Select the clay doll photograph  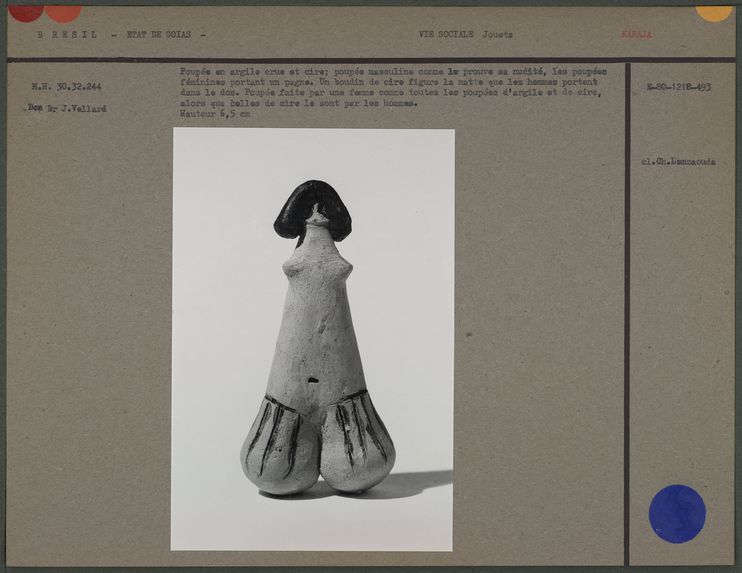(313, 338)
